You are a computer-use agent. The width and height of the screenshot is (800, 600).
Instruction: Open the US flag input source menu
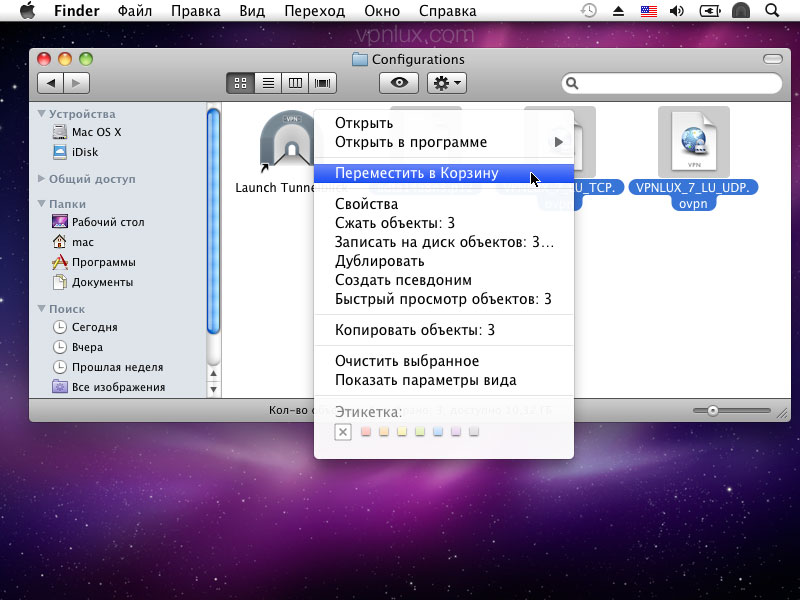pyautogui.click(x=648, y=11)
